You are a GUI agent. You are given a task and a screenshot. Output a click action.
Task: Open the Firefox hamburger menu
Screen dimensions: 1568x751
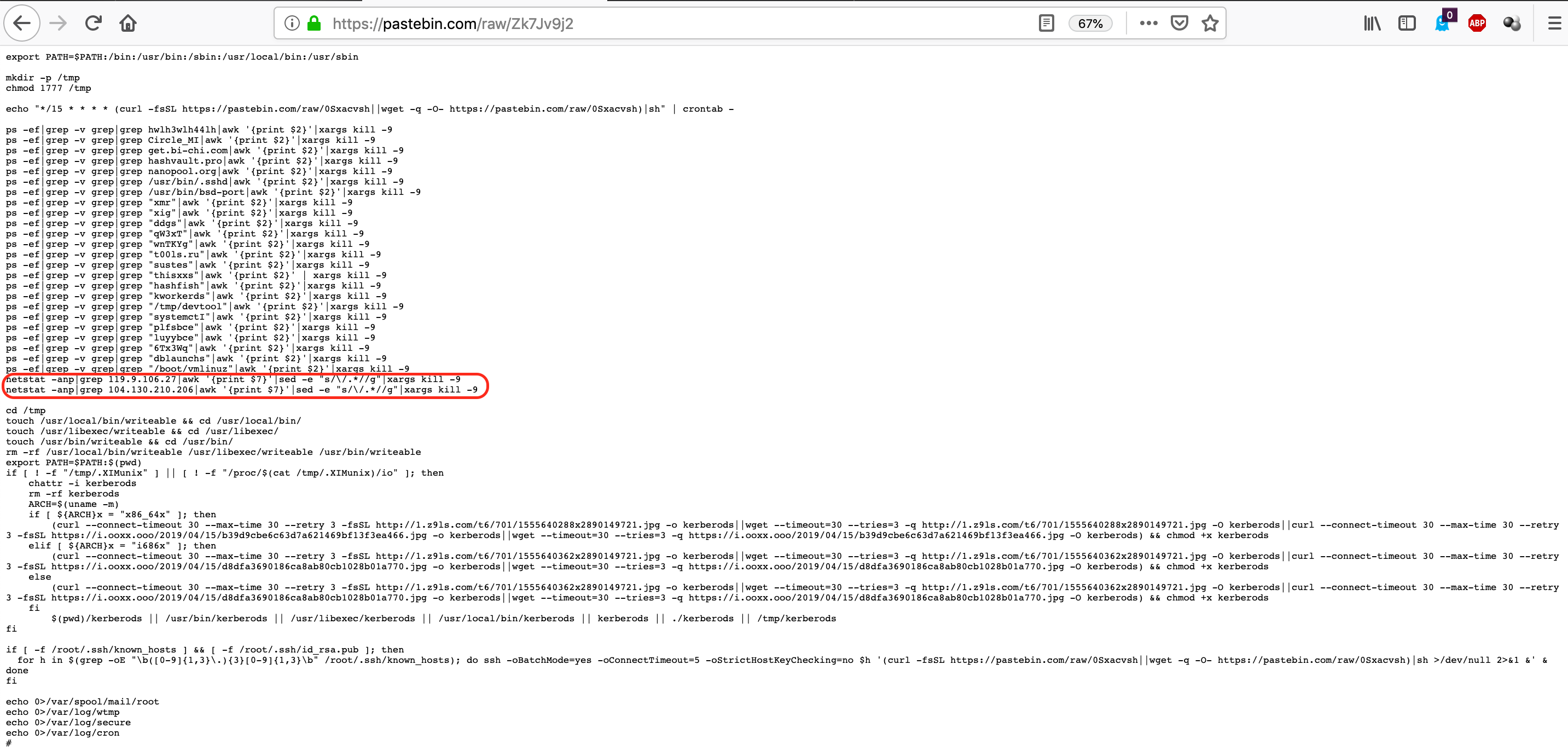(x=1554, y=23)
